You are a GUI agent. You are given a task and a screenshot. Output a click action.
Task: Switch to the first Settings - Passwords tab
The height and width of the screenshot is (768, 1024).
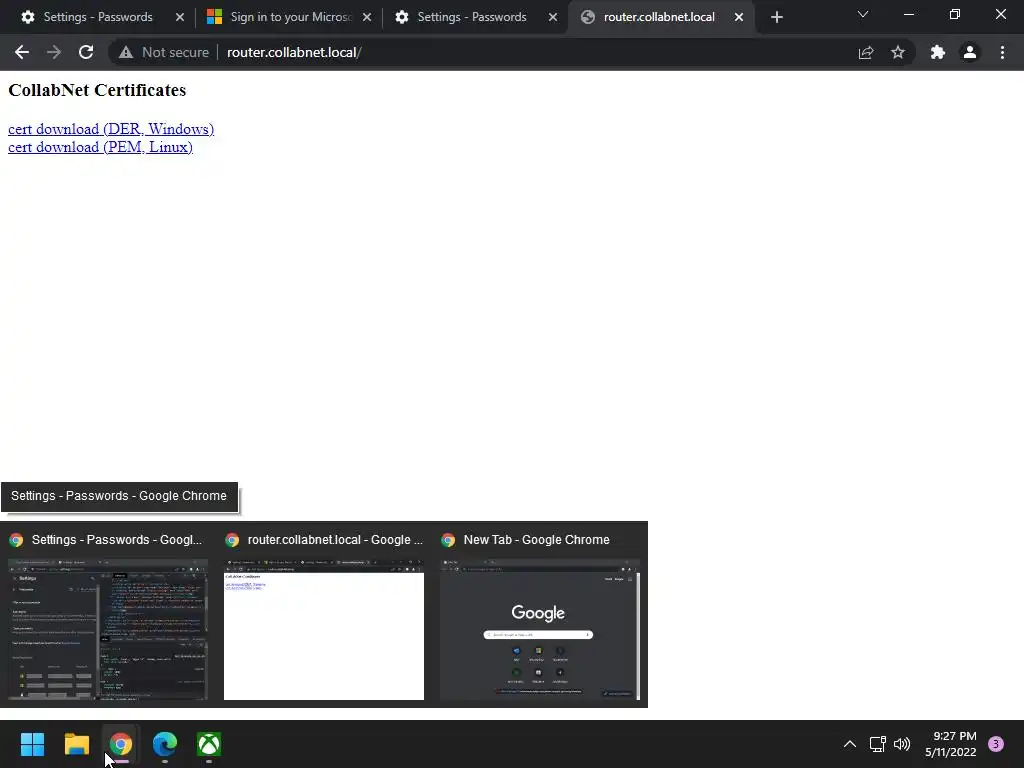98,17
